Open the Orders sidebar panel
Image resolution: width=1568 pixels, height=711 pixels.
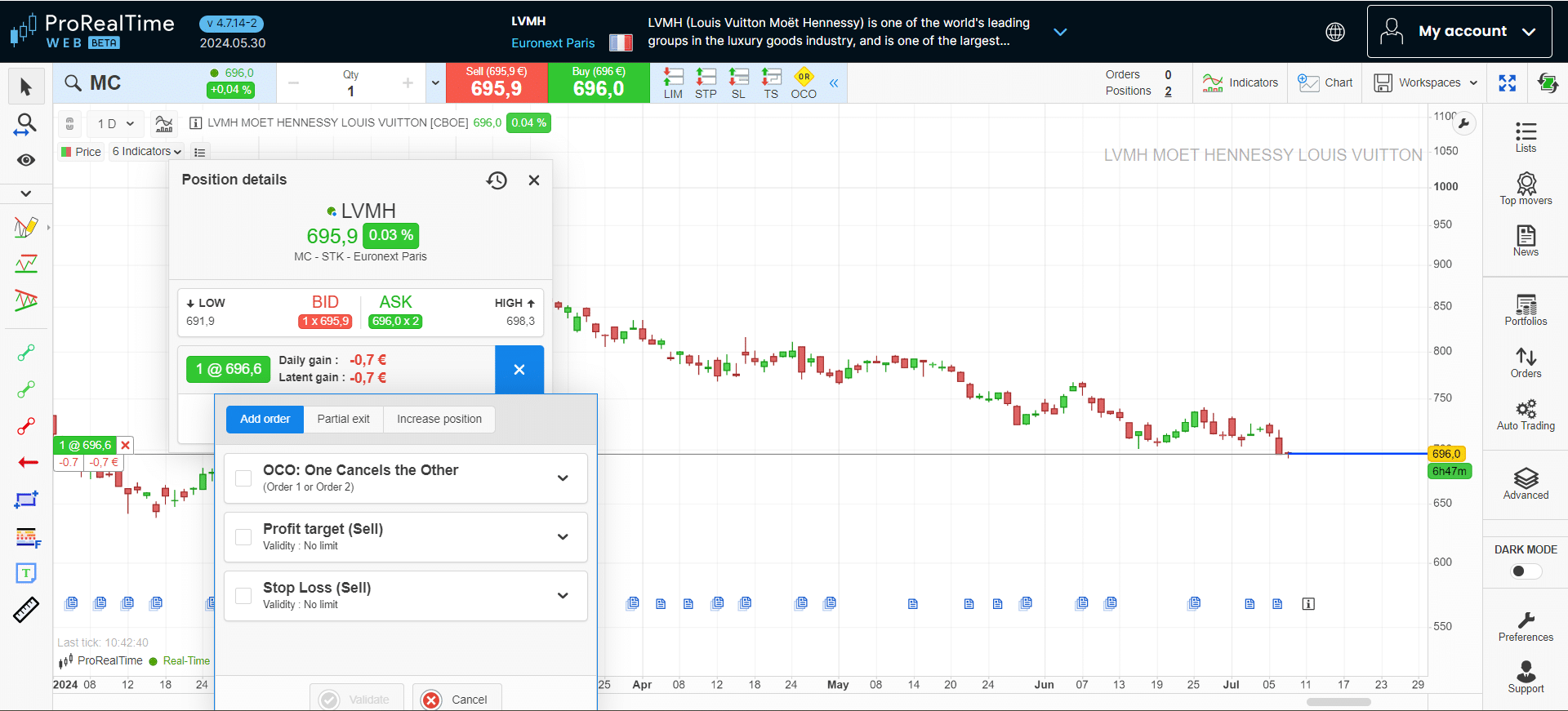pyautogui.click(x=1526, y=362)
